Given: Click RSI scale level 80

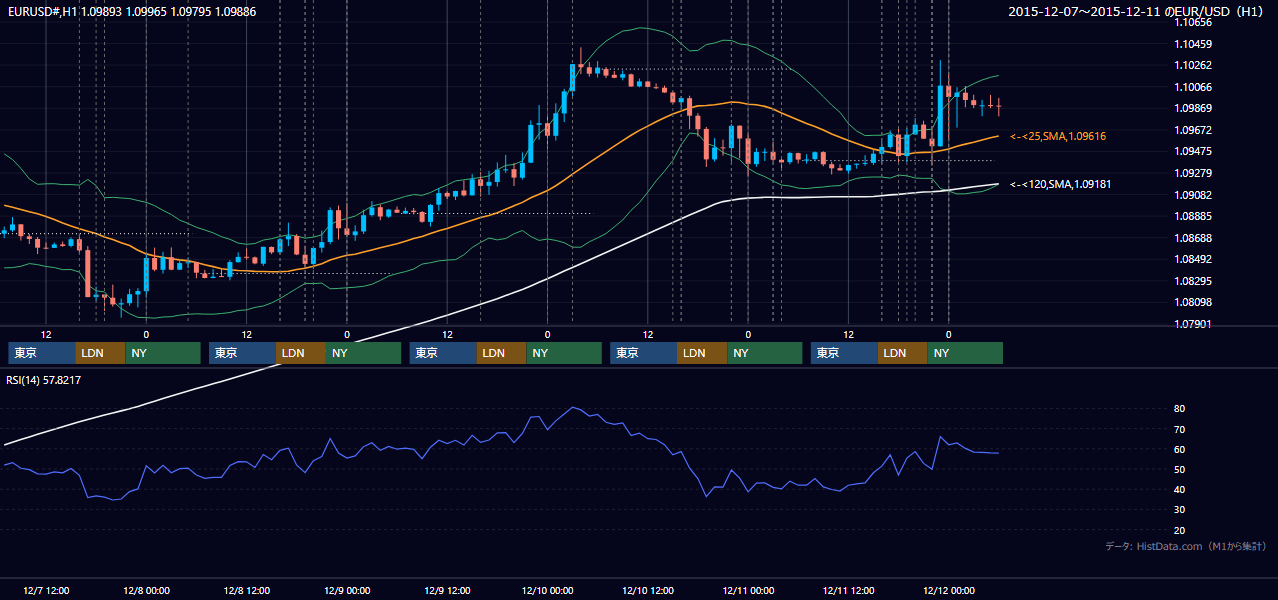Looking at the screenshot, I should (1180, 409).
